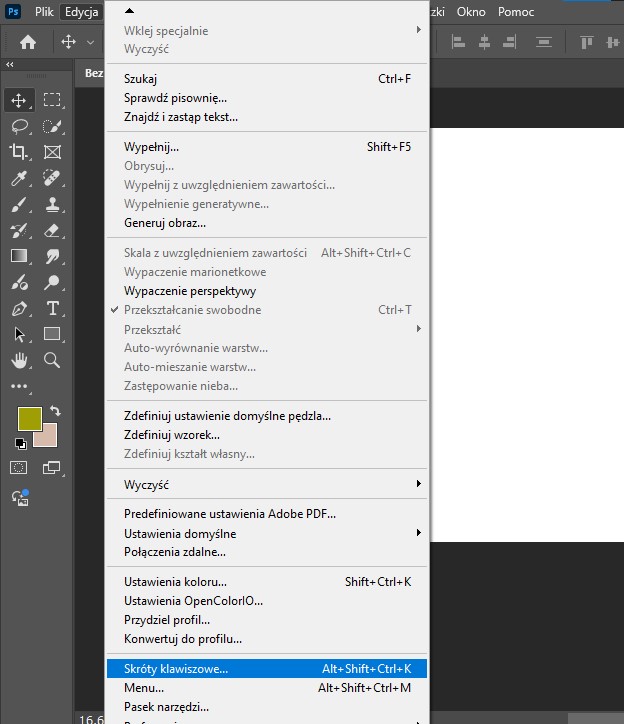Select the Smudge tool
This screenshot has height=724, width=624.
[52, 256]
